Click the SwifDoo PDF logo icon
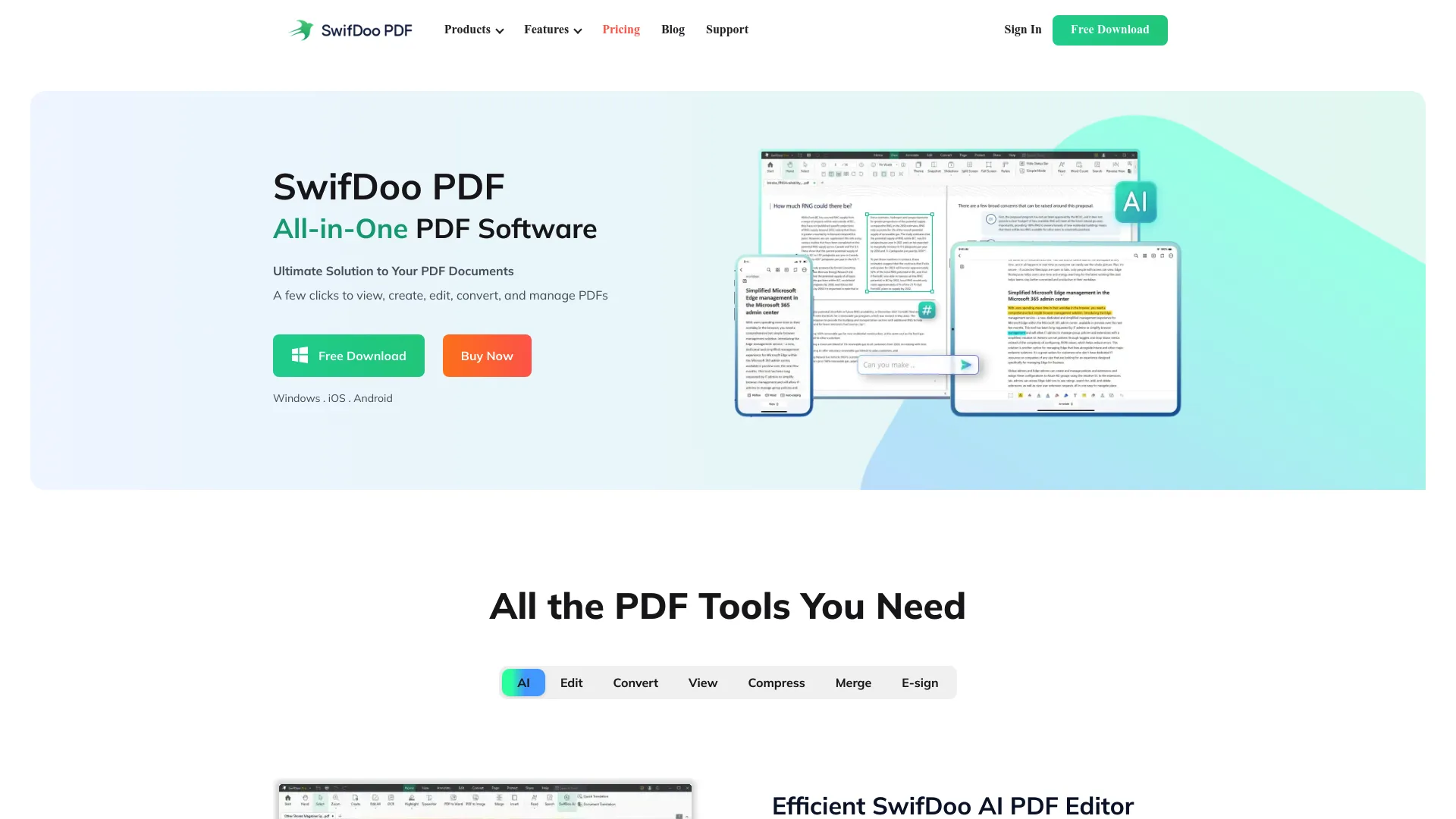The height and width of the screenshot is (819, 1456). [x=300, y=30]
